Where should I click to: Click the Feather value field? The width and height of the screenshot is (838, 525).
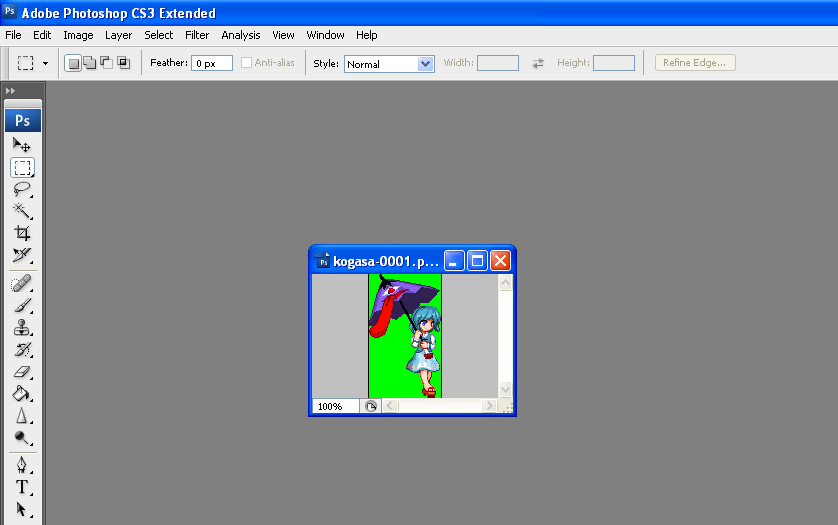pos(212,63)
